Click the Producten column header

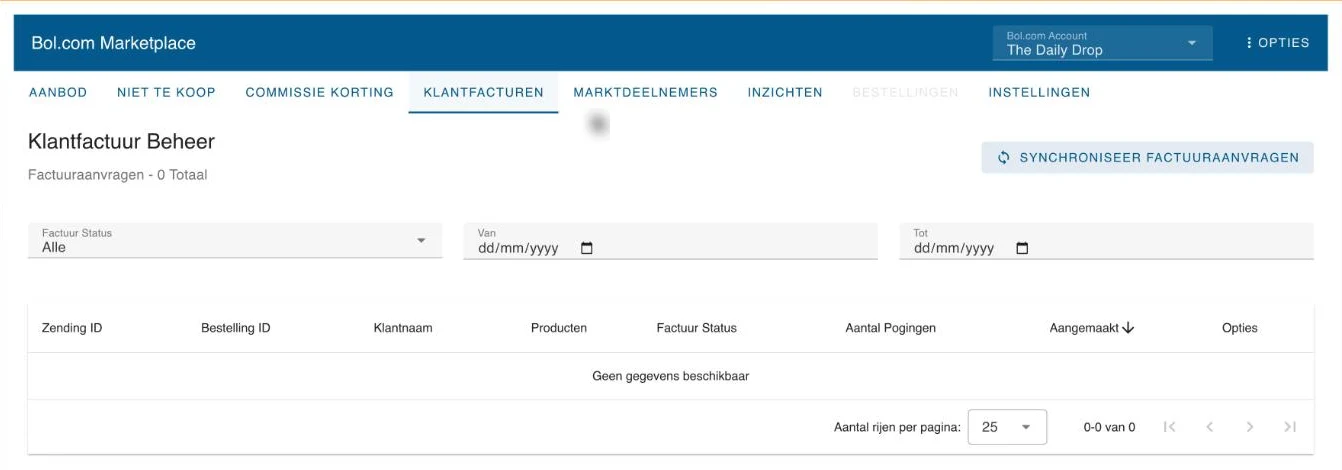click(559, 328)
